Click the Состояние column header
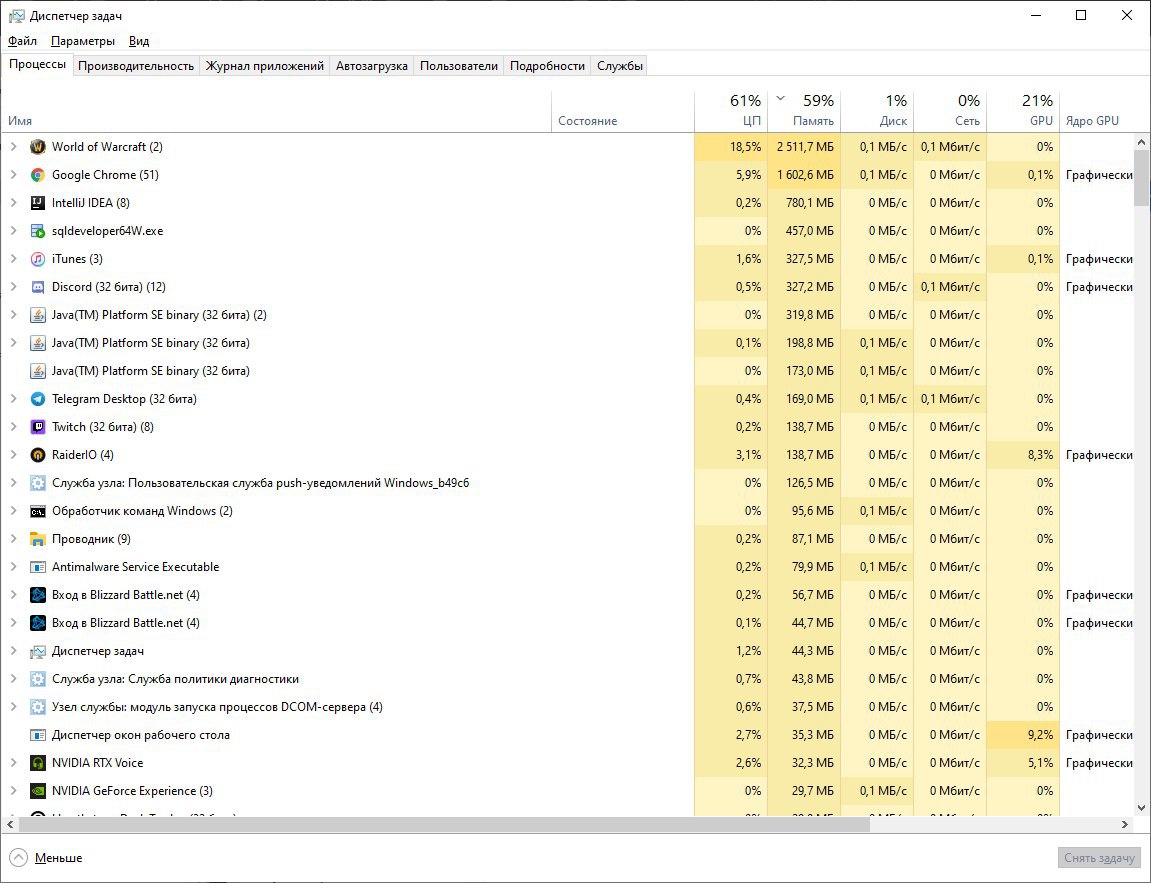The width and height of the screenshot is (1151, 883). [x=623, y=111]
